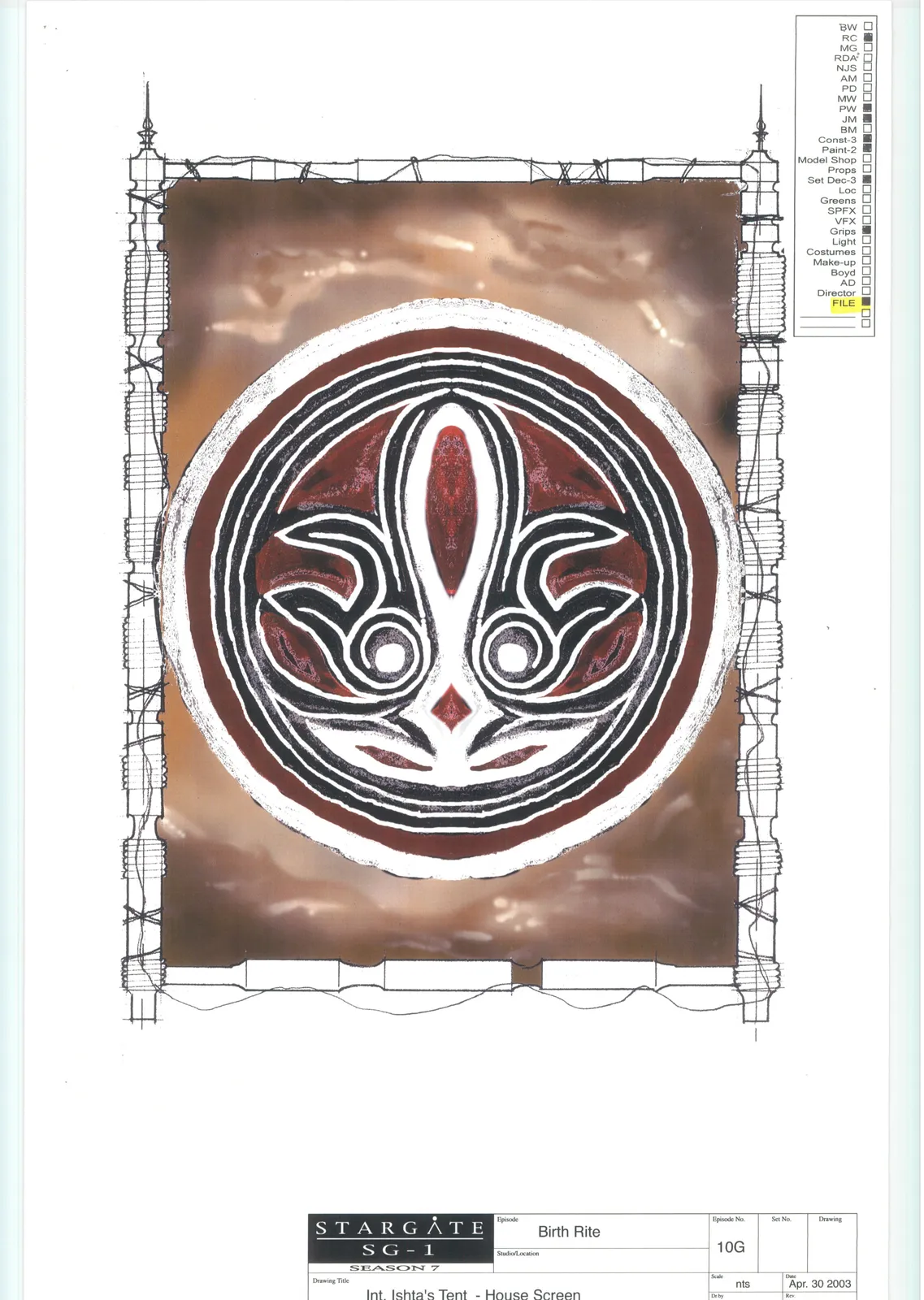The image size is (924, 1300).
Task: Untick the Const-3 checkbox
Action: pyautogui.click(x=868, y=139)
